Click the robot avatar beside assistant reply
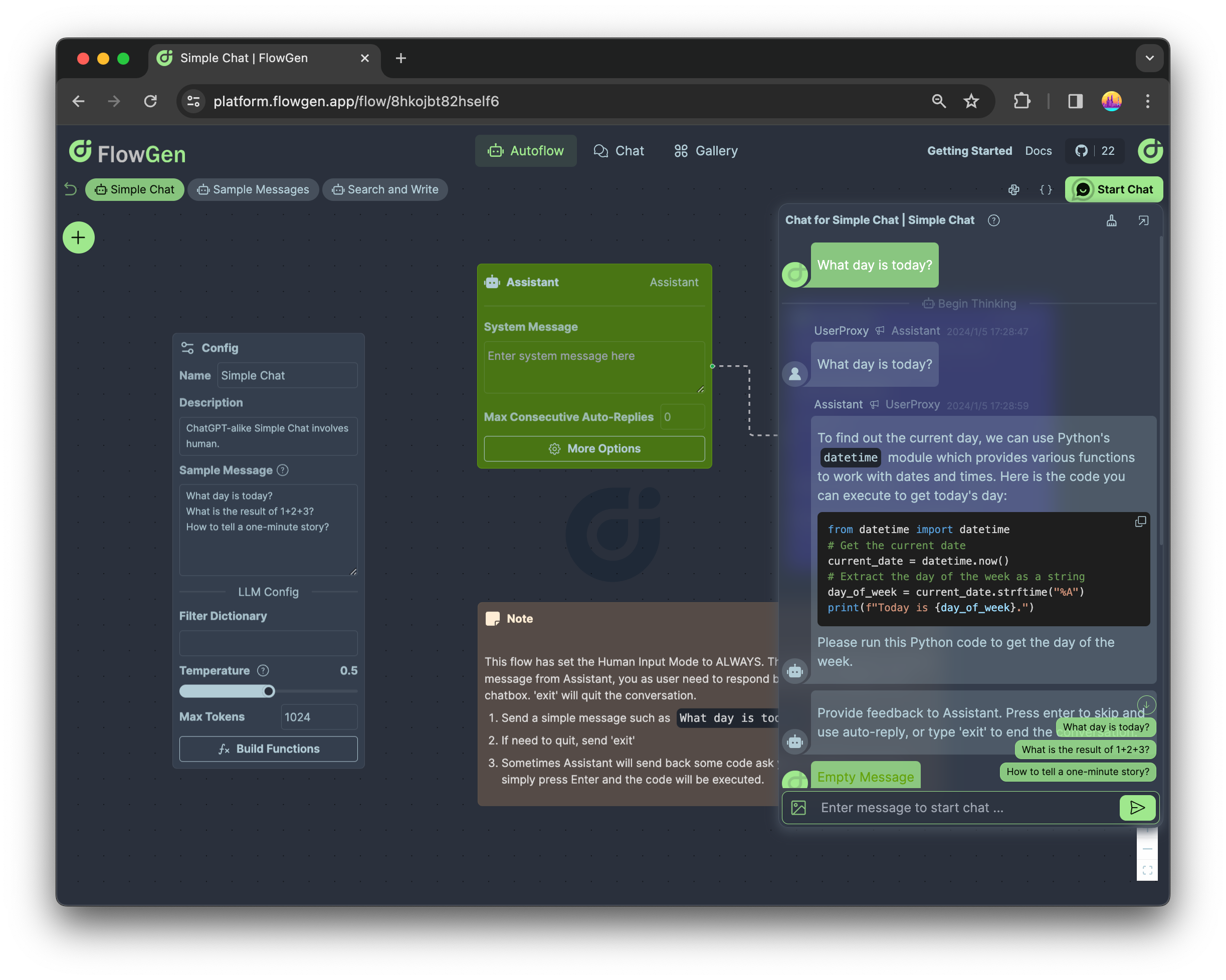This screenshot has height=980, width=1226. point(794,671)
